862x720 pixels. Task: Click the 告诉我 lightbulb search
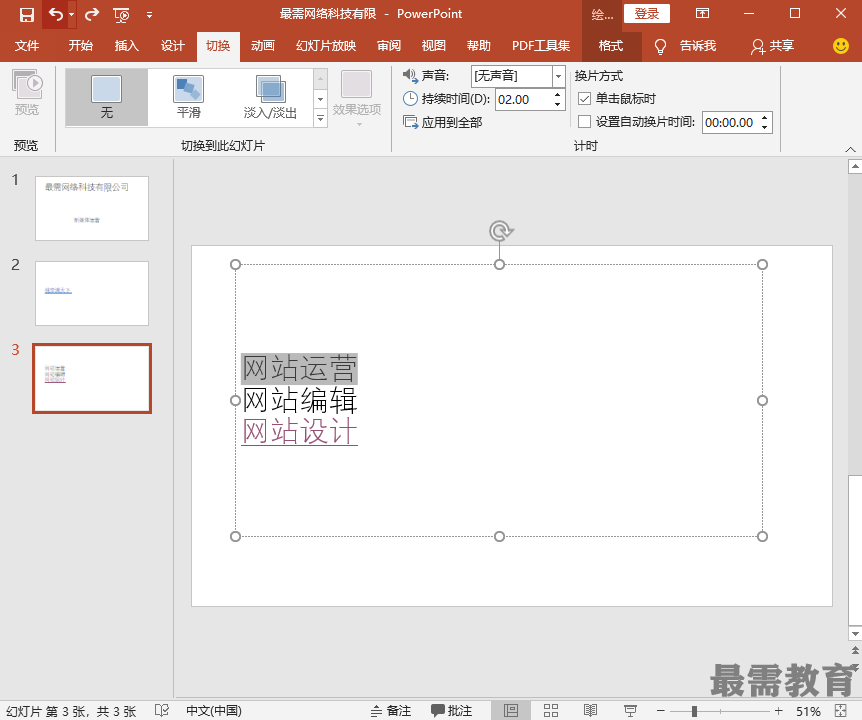click(685, 46)
